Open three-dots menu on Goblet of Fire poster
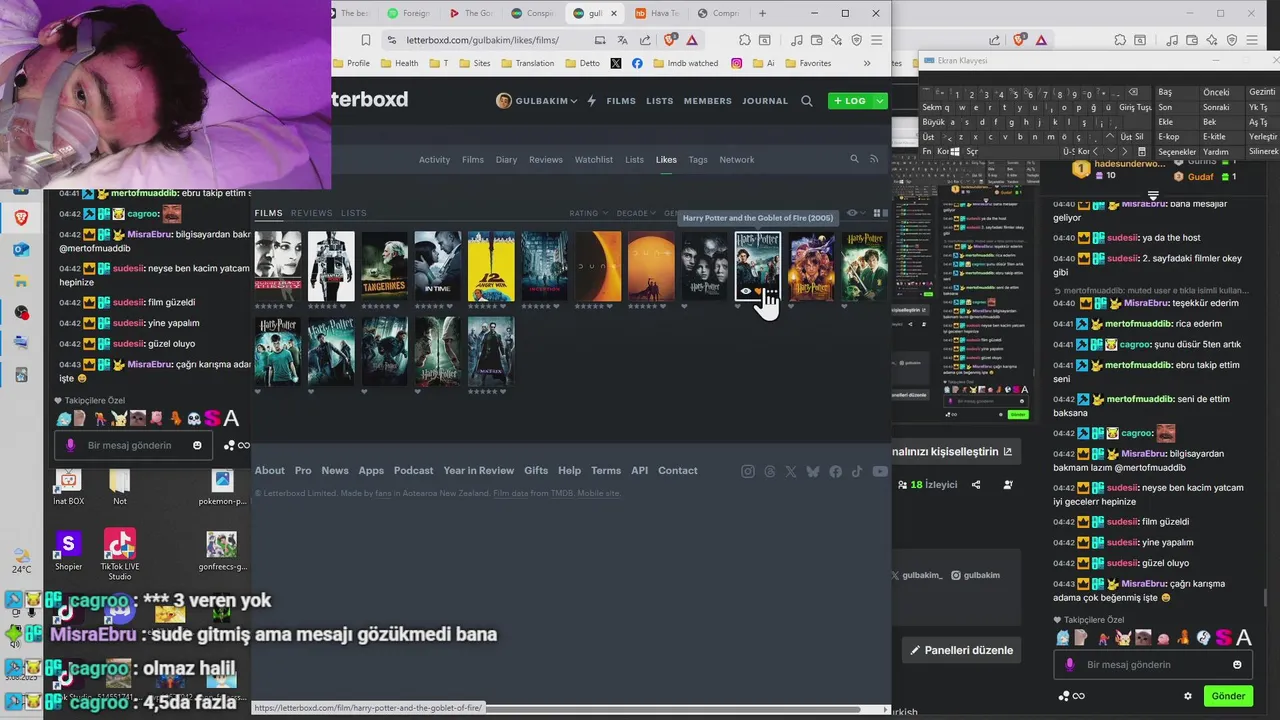This screenshot has width=1280, height=720. pyautogui.click(x=772, y=291)
